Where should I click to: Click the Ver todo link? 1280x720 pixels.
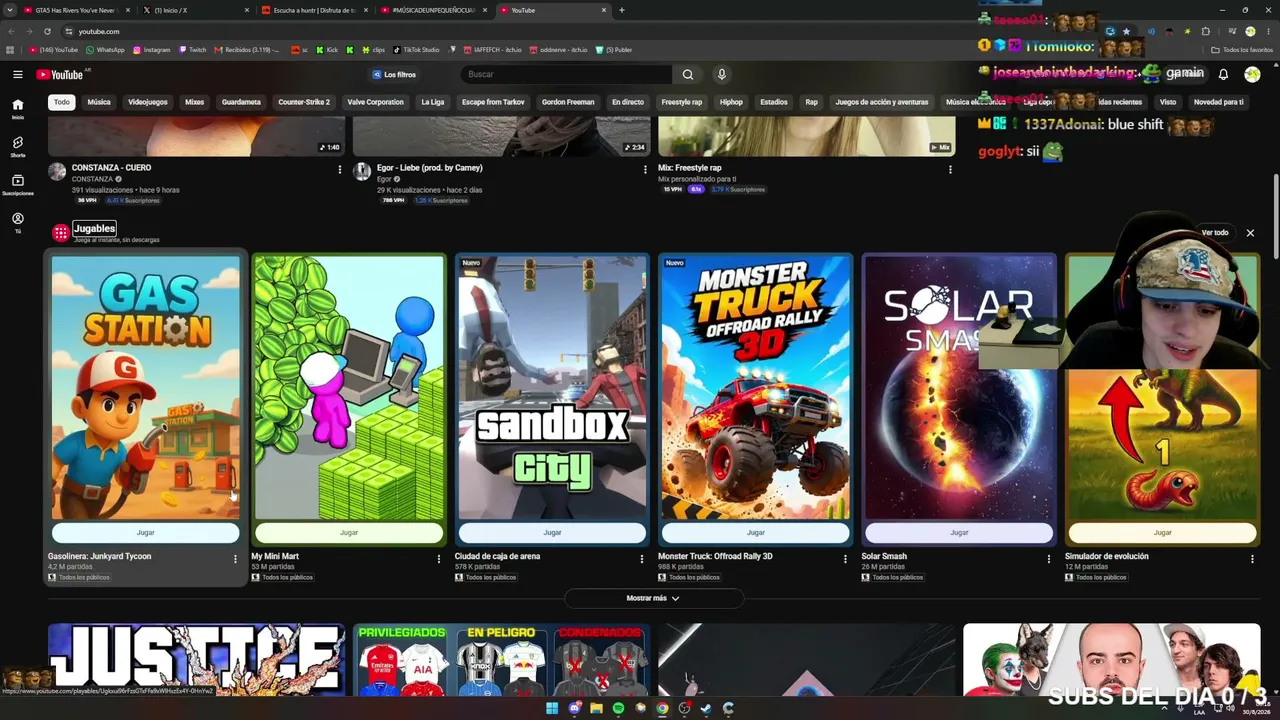coord(1215,233)
